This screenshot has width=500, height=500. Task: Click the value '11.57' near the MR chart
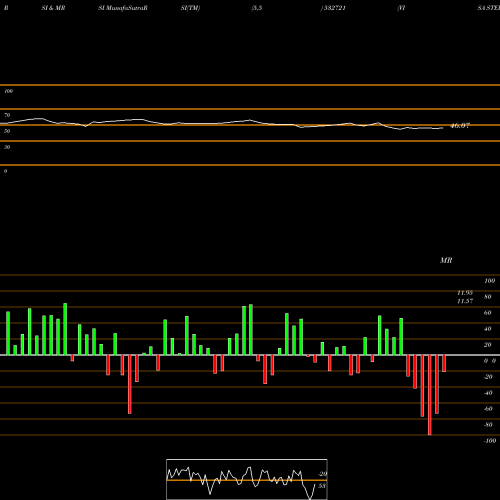pos(465,301)
